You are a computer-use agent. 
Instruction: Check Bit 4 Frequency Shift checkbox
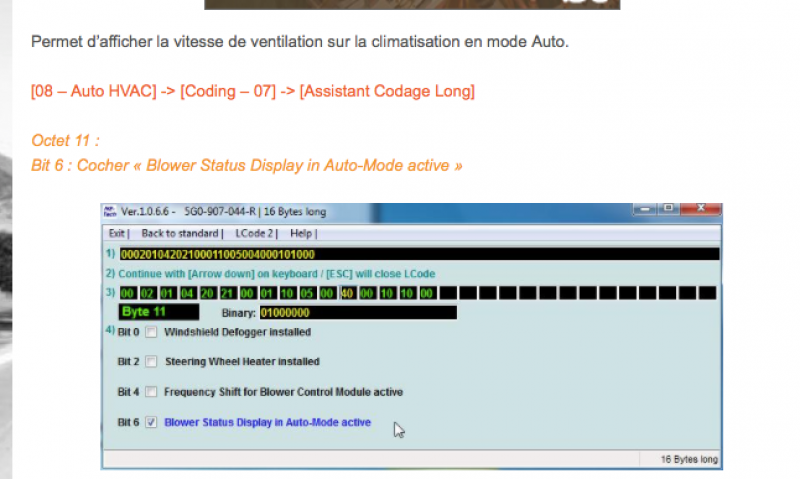(151, 392)
